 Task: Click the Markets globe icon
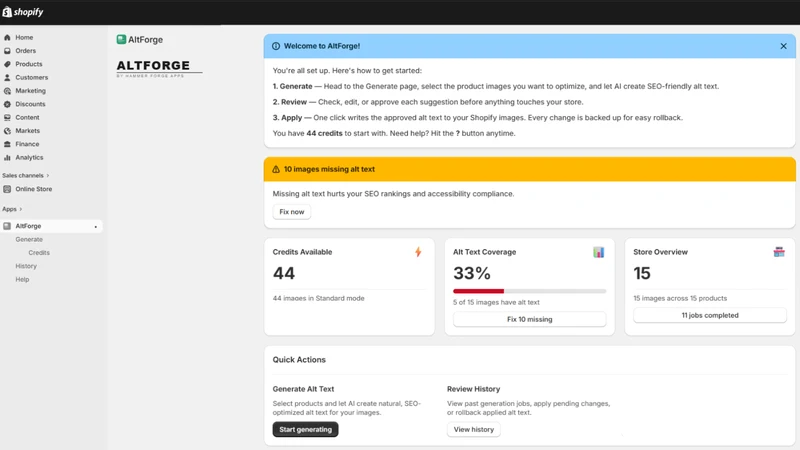coord(7,131)
